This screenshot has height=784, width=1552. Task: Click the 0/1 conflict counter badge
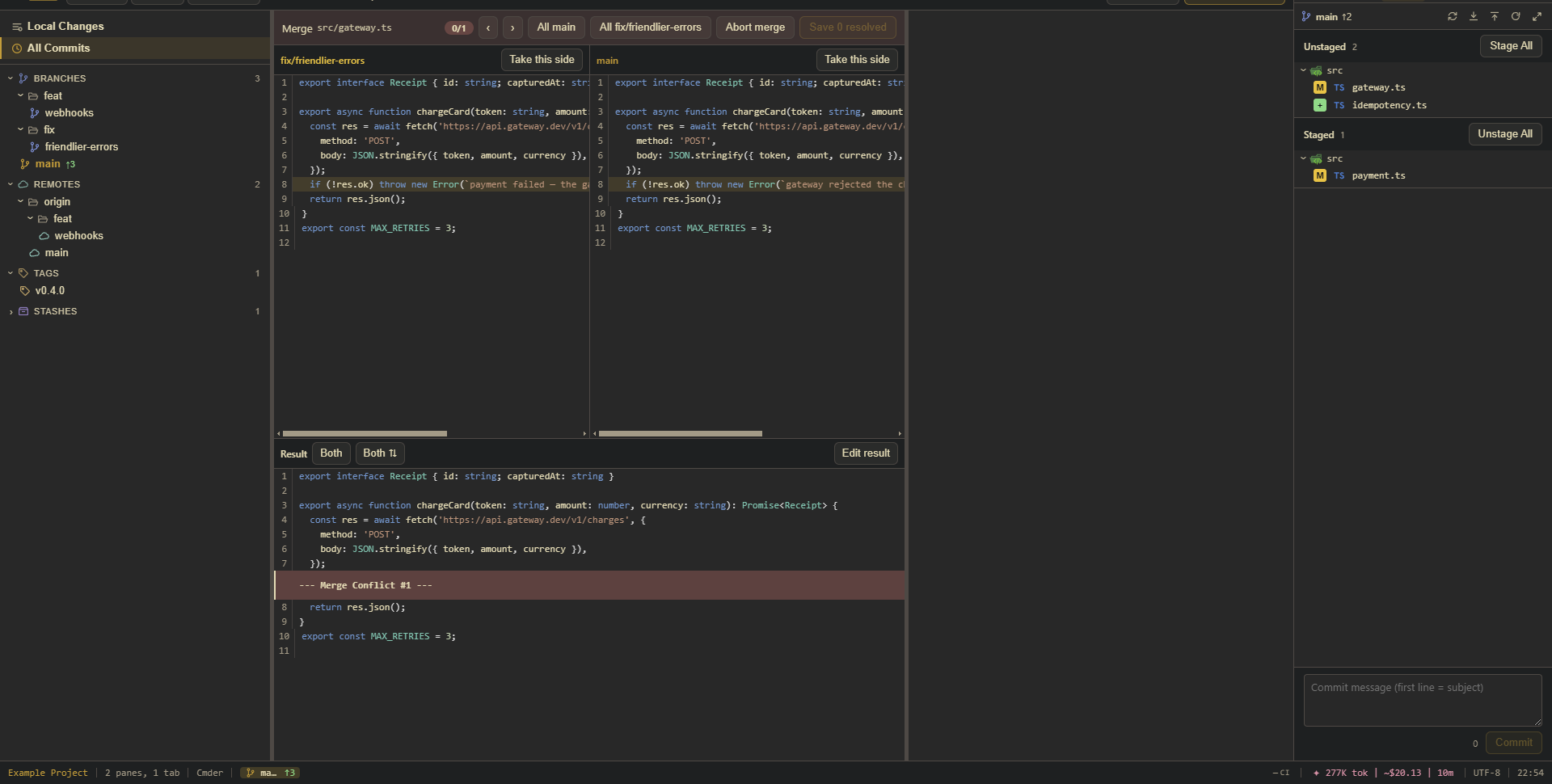tap(458, 28)
